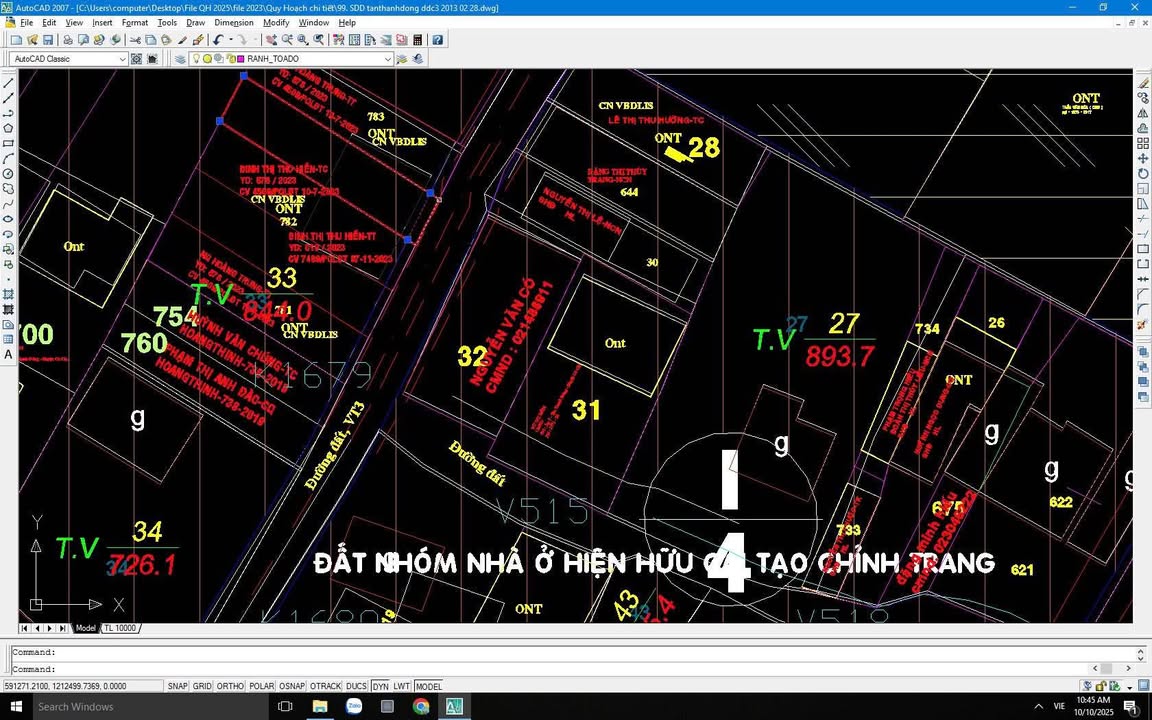The image size is (1152, 720).
Task: Open the AutoCAD Classic workspace dropdown
Action: tap(124, 58)
